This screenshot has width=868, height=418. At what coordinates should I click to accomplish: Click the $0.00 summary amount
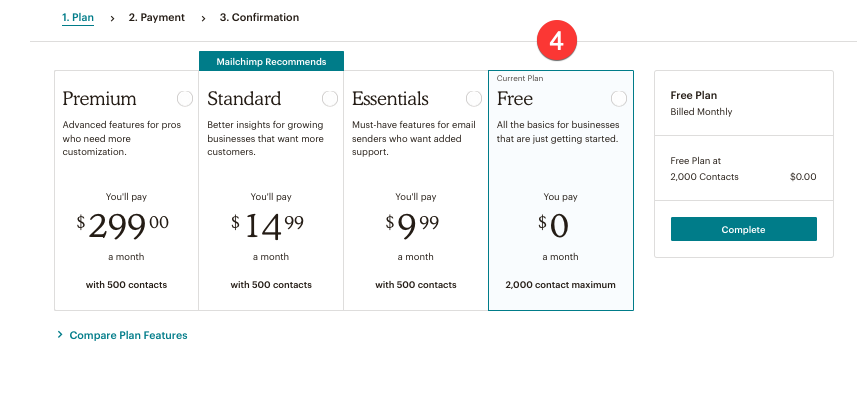[x=803, y=177]
